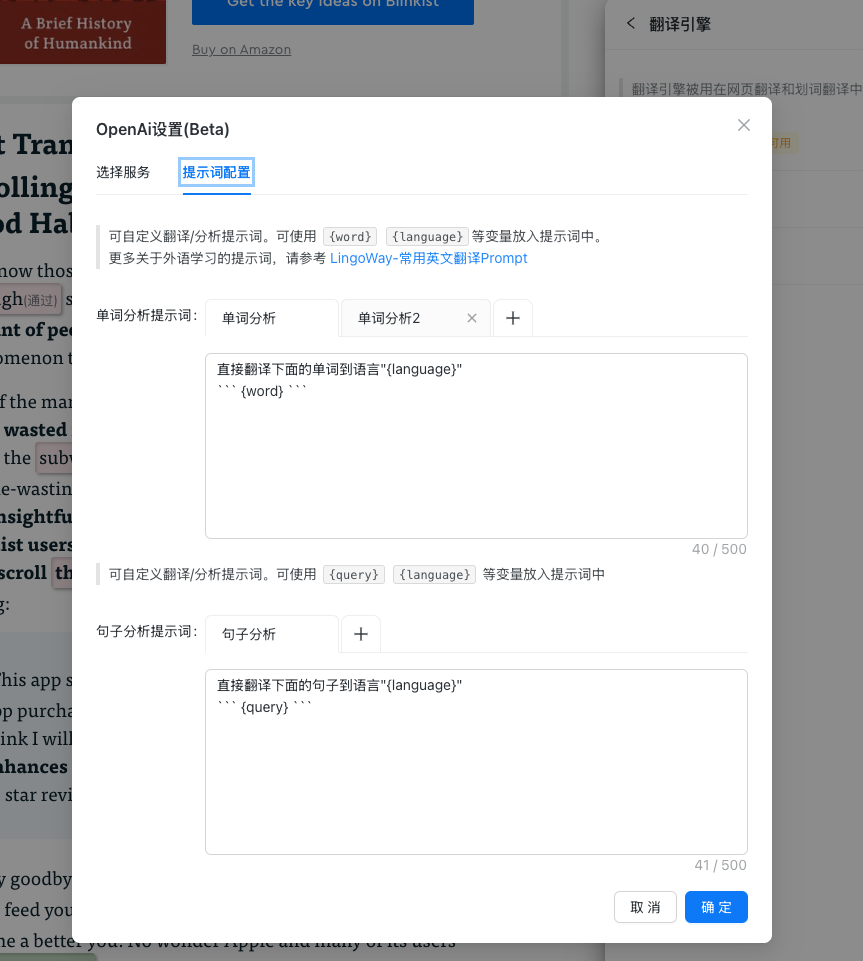Close the OpenAi设置 dialog with the X icon
This screenshot has width=863, height=961.
743,125
